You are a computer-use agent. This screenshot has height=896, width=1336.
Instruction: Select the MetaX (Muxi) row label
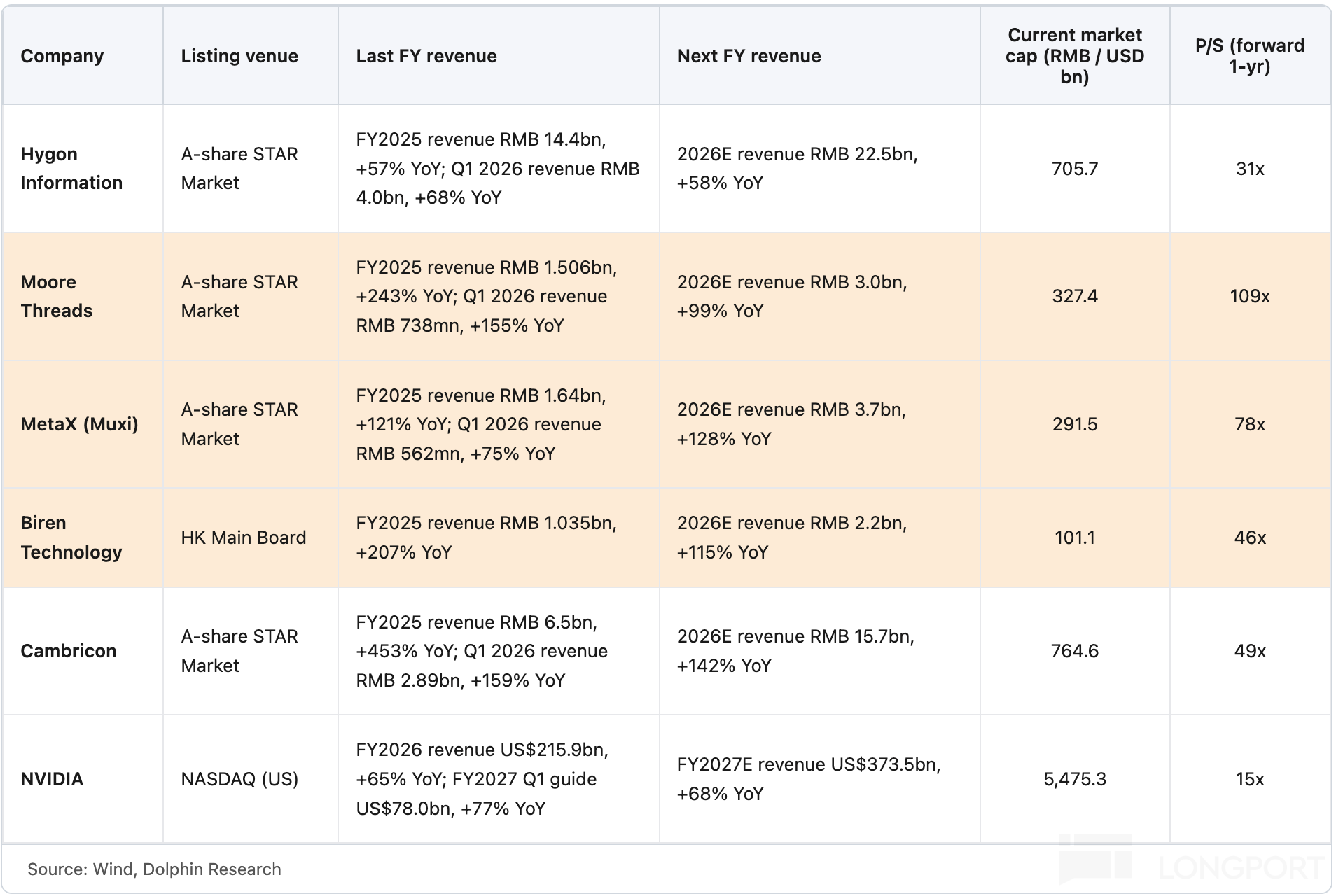(x=79, y=424)
